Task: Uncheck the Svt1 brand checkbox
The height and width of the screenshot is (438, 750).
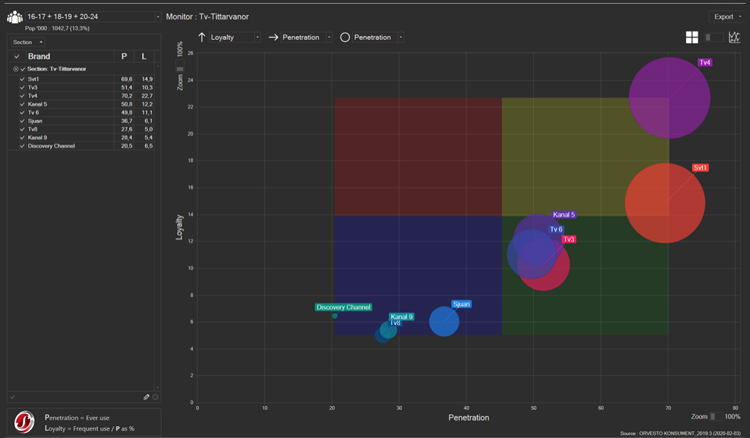Action: tap(22, 78)
